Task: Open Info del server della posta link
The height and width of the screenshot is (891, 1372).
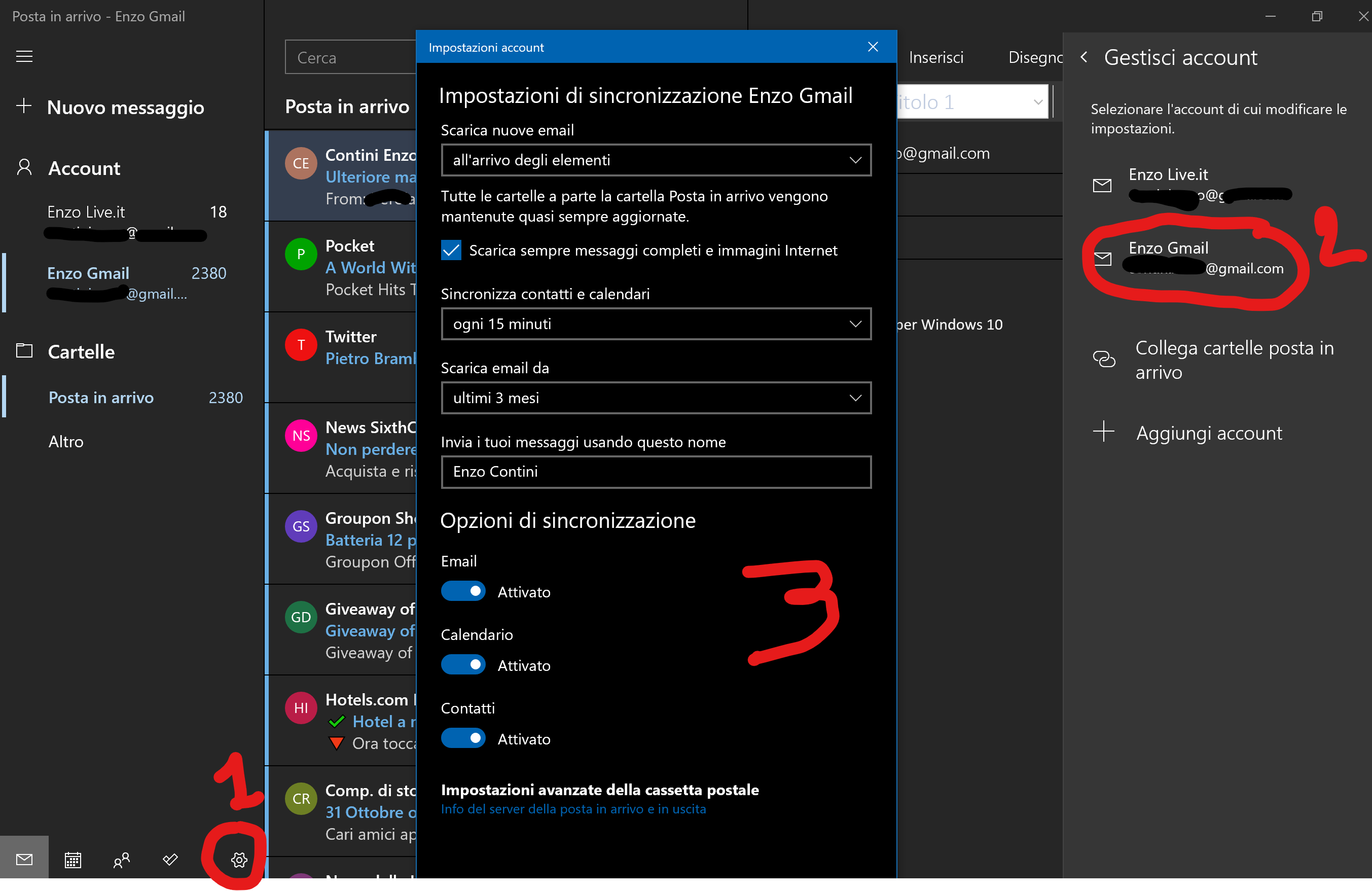Action: coord(573,809)
